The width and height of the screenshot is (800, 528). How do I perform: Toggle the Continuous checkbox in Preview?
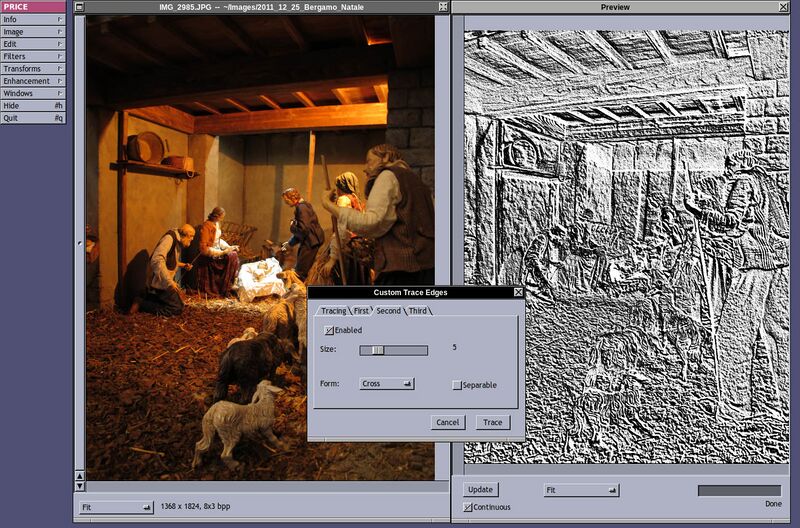coord(467,507)
